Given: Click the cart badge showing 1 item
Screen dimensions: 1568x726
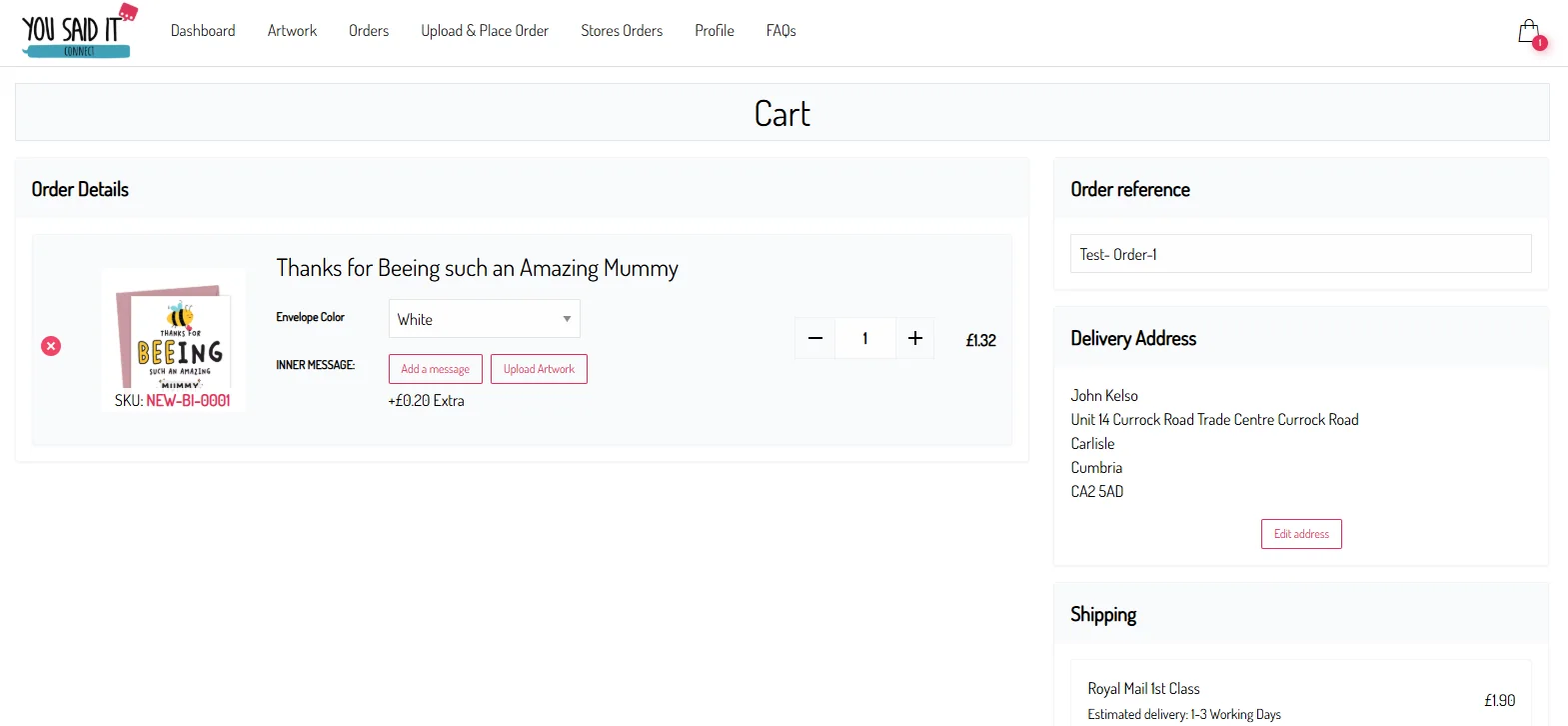Looking at the screenshot, I should (1540, 43).
